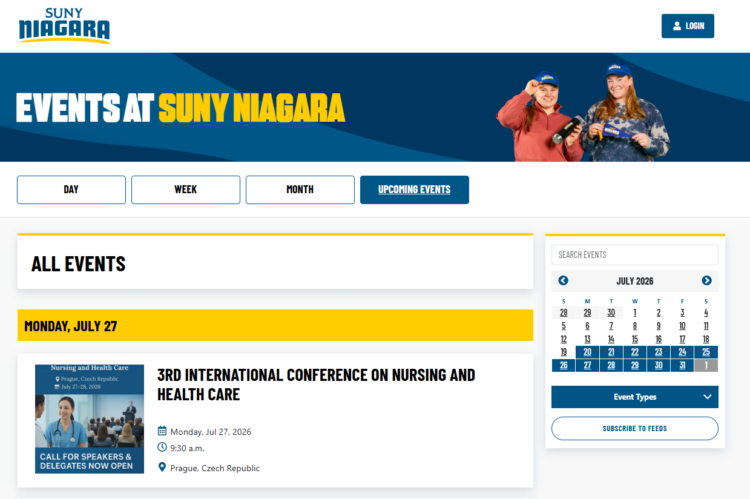Select July 11 in the calendar
The height and width of the screenshot is (499, 750).
(x=706, y=326)
